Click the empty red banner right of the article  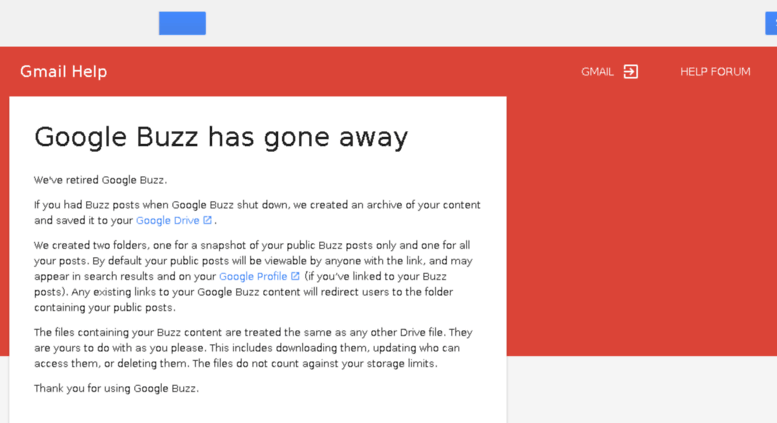[x=640, y=230]
